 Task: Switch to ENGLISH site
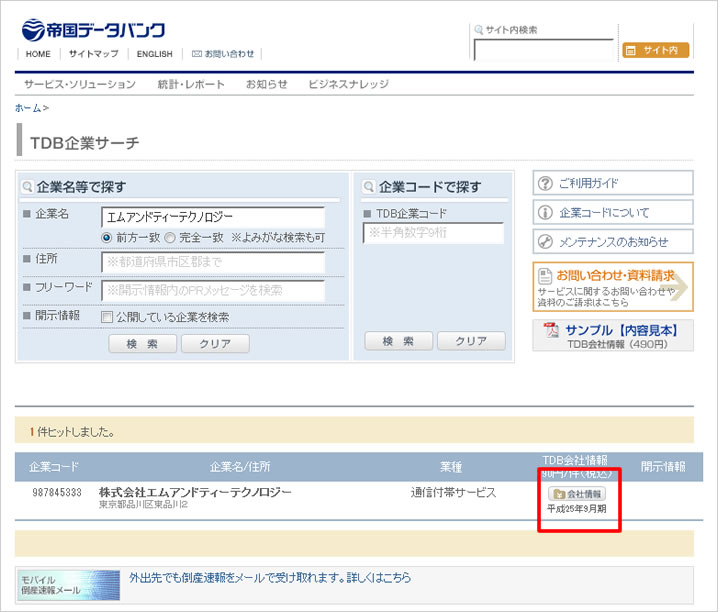pos(155,54)
